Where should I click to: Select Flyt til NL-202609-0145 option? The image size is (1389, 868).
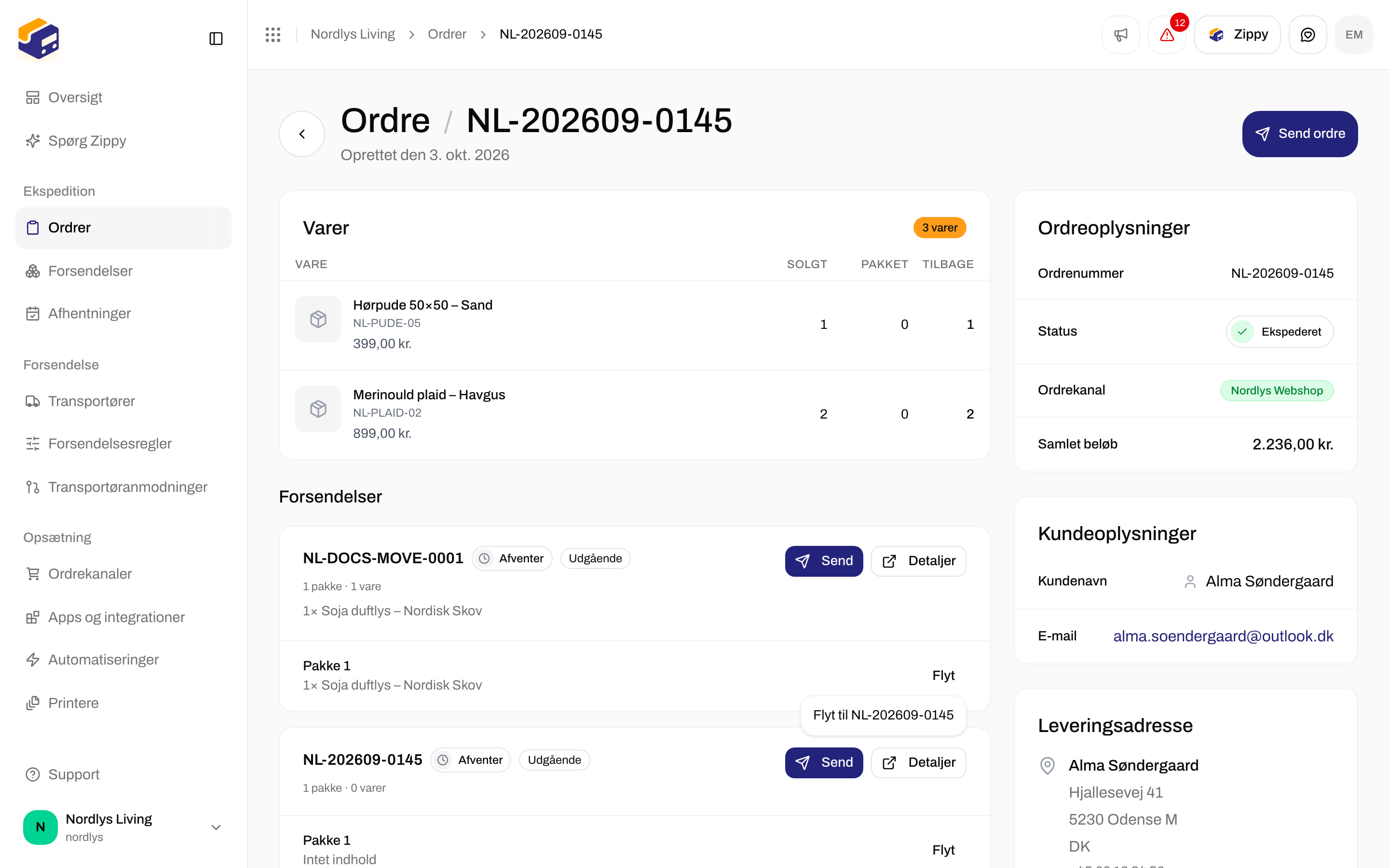883,715
